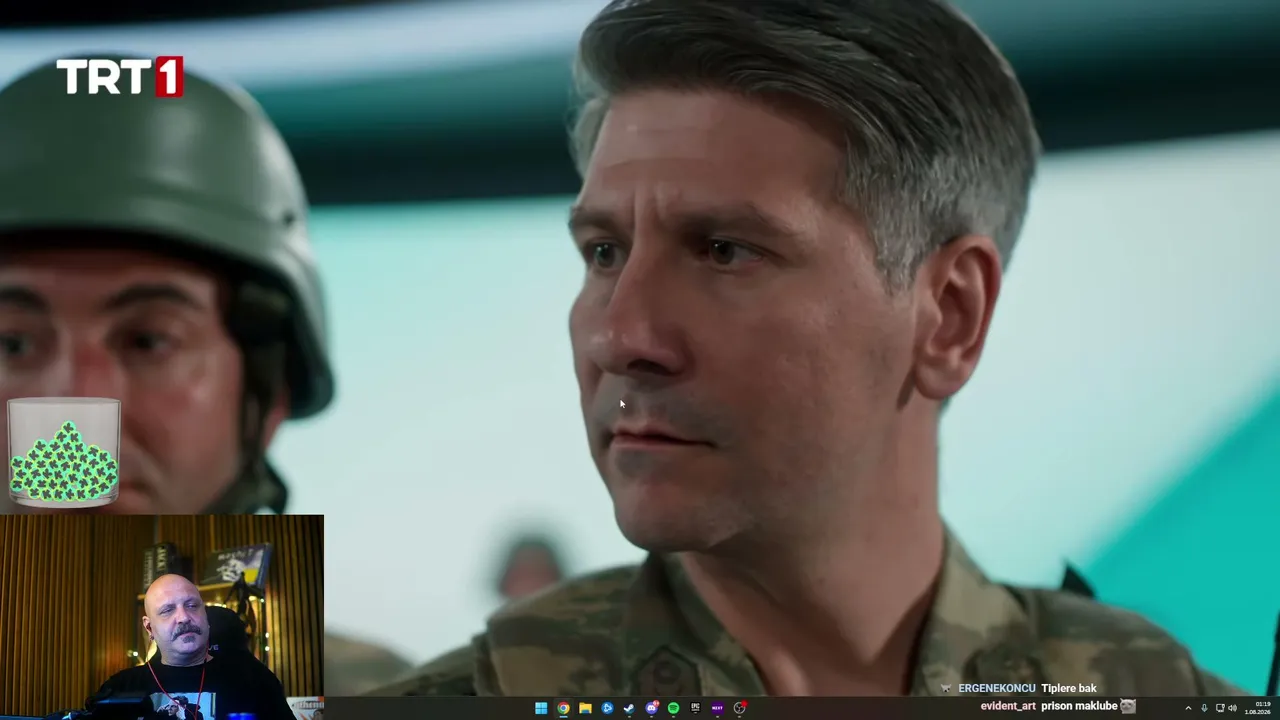Open the purple NEXT app in taskbar
Image resolution: width=1280 pixels, height=720 pixels.
(x=717, y=708)
